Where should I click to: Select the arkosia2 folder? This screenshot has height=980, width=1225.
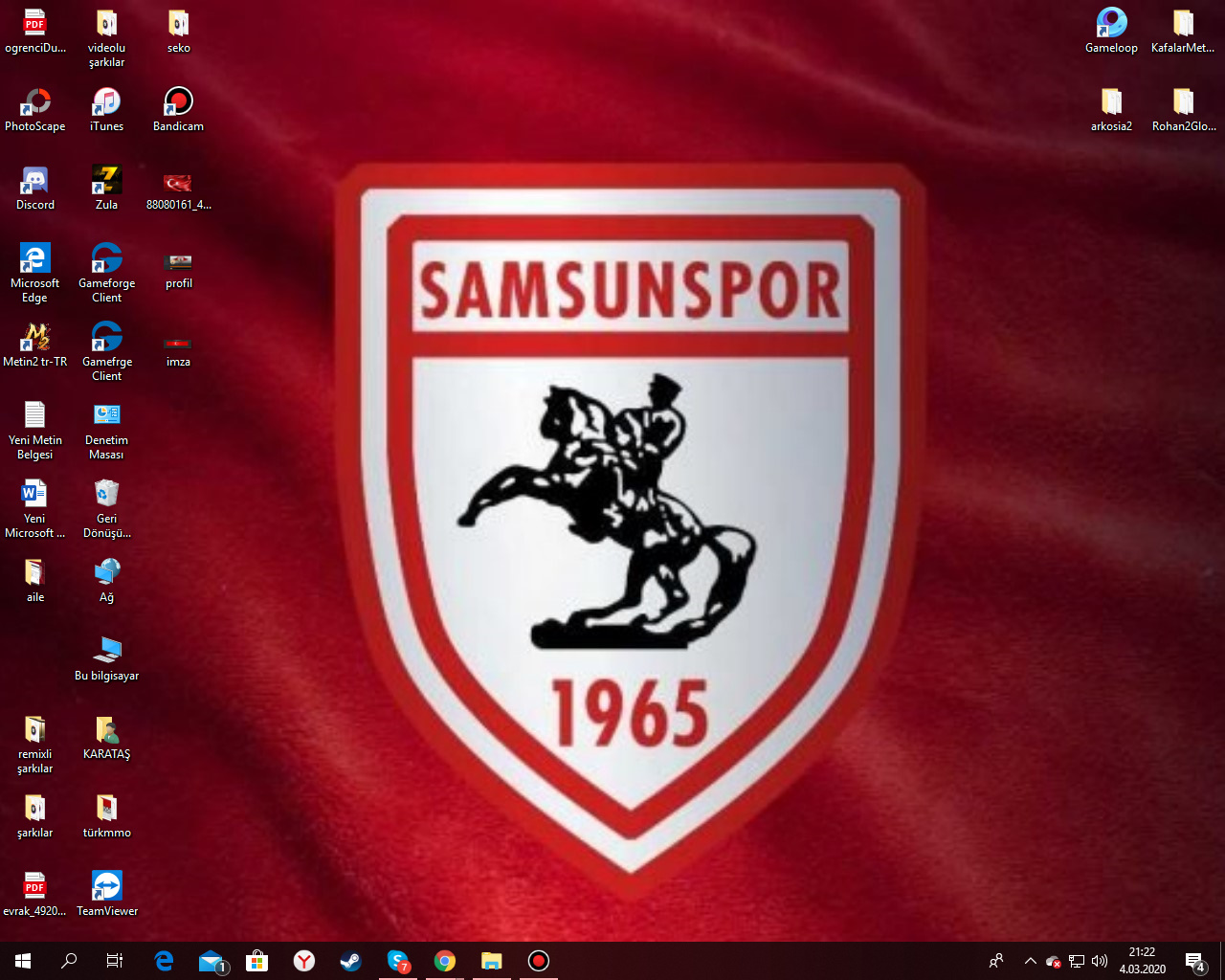pyautogui.click(x=1111, y=110)
